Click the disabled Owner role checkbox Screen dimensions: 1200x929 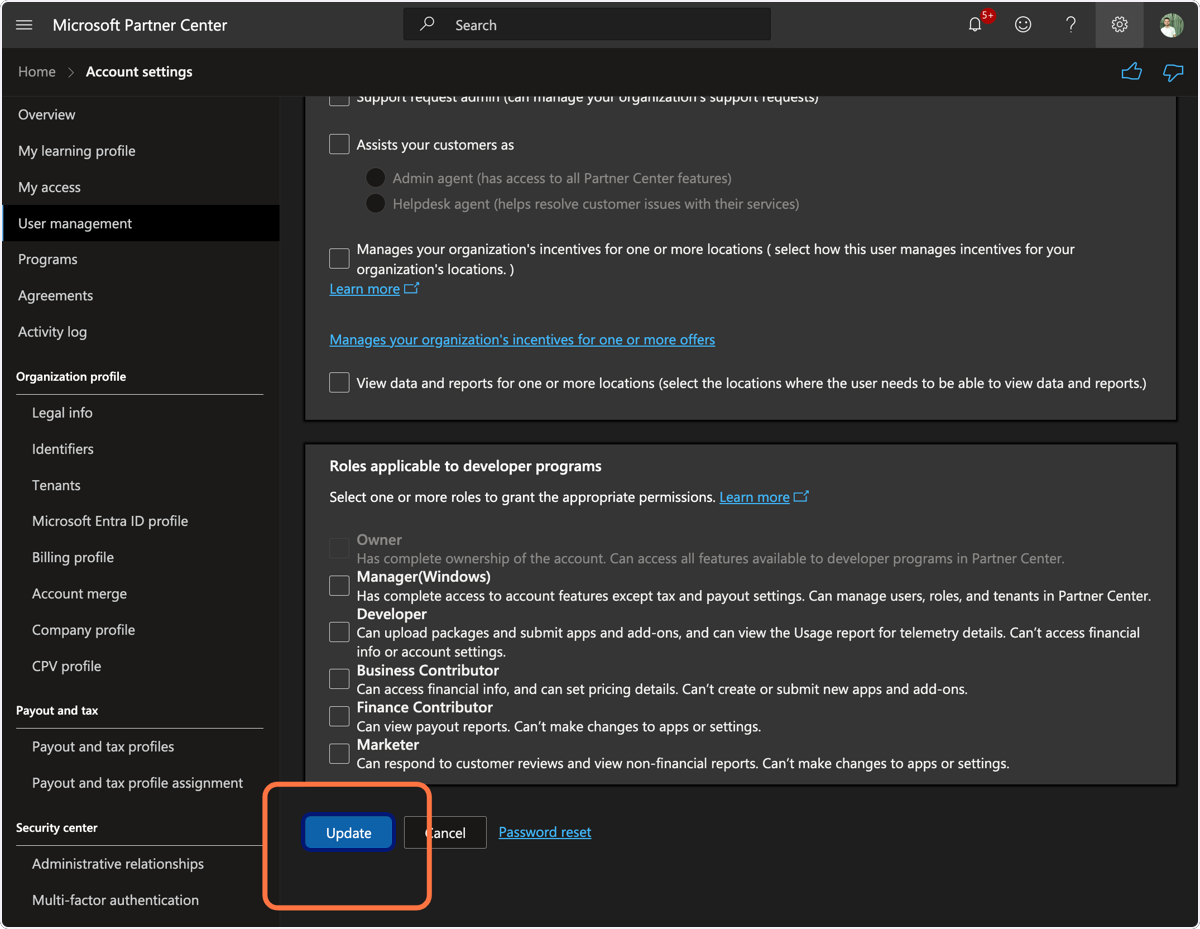tap(339, 548)
